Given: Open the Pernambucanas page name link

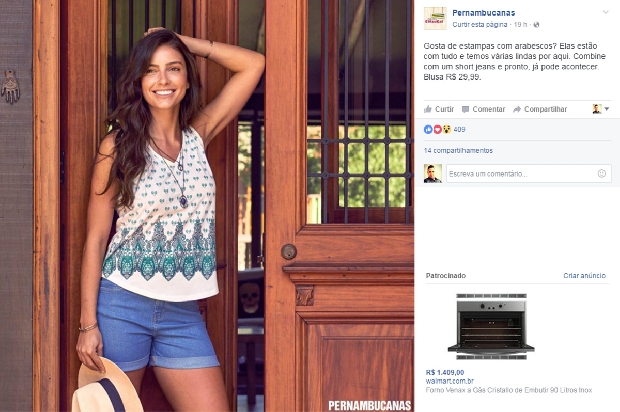Looking at the screenshot, I should (x=484, y=13).
